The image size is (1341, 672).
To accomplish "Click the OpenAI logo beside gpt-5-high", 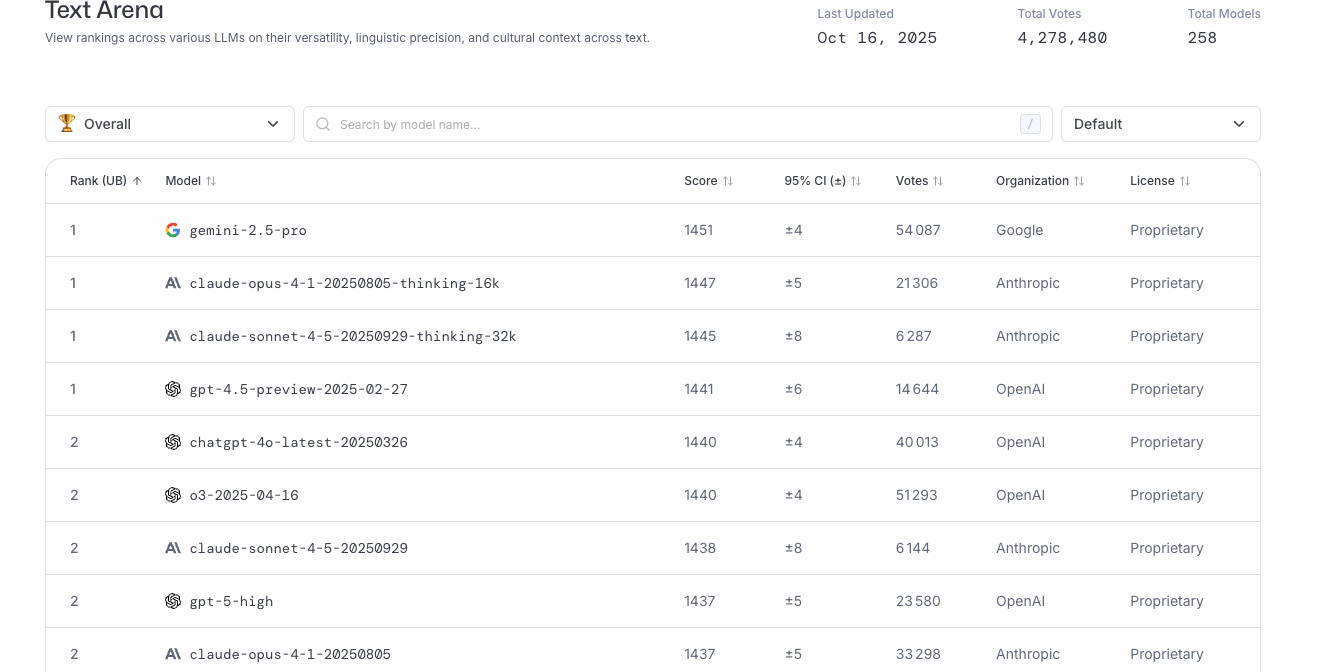I will tap(173, 600).
